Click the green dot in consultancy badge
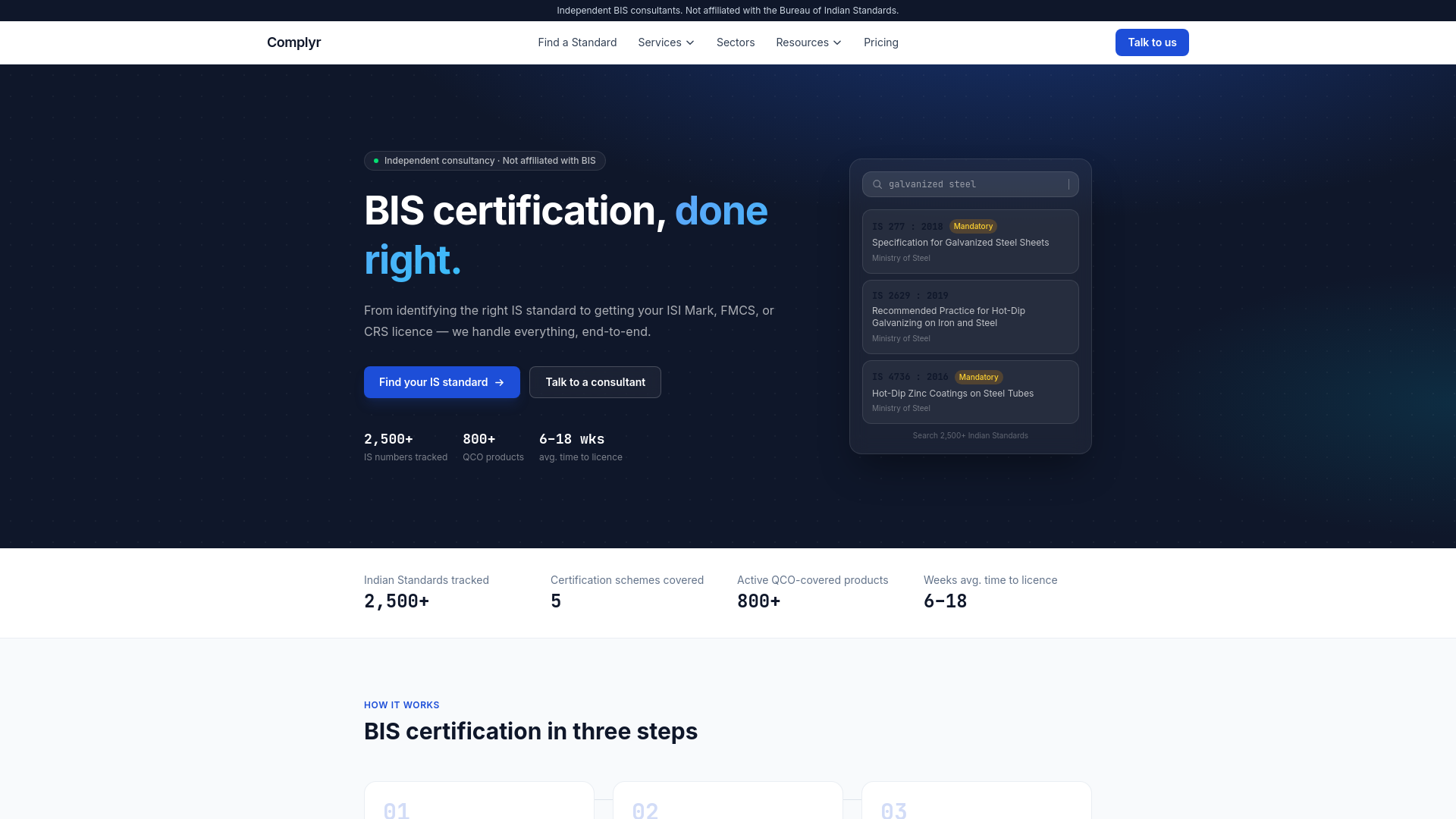 376,161
